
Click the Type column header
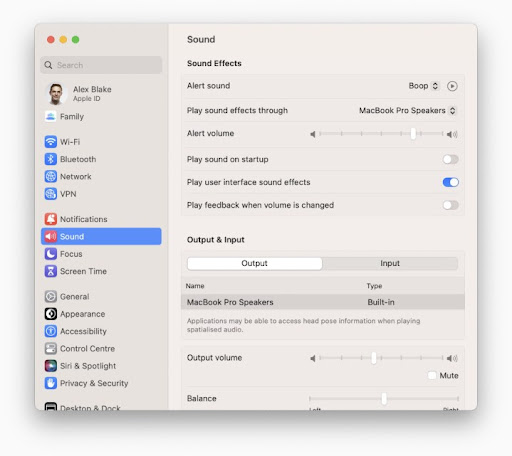[374, 286]
